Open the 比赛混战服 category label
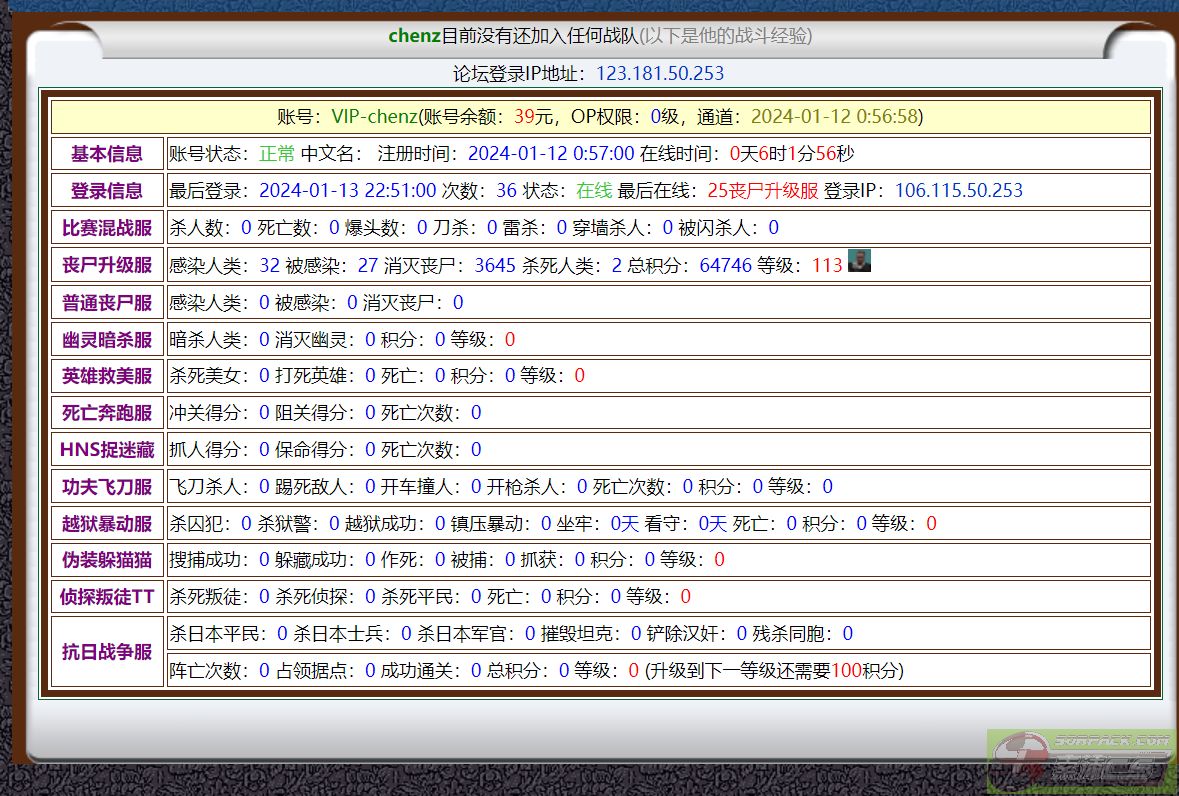 (x=107, y=228)
